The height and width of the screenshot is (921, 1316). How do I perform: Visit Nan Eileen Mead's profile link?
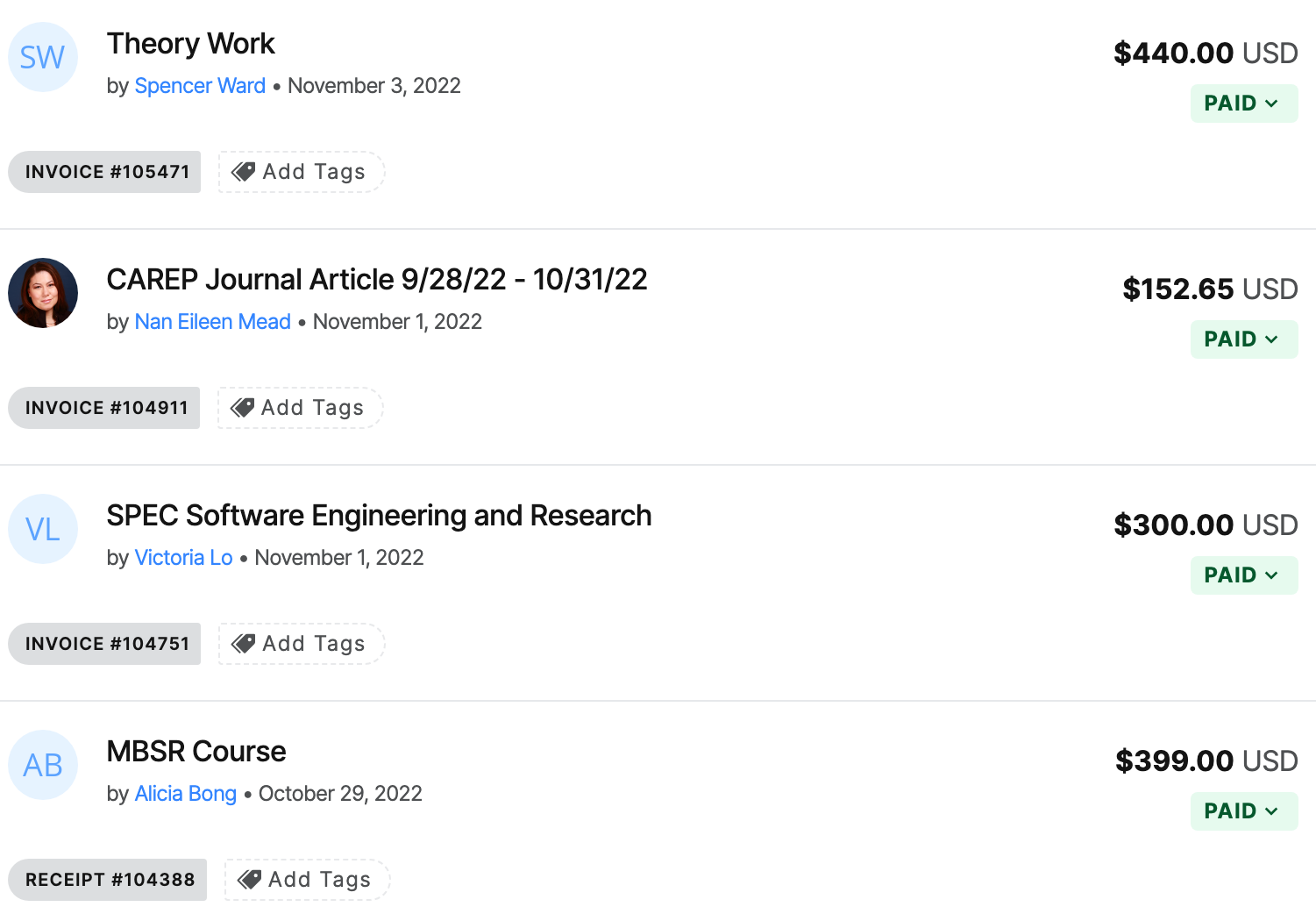[x=212, y=322]
